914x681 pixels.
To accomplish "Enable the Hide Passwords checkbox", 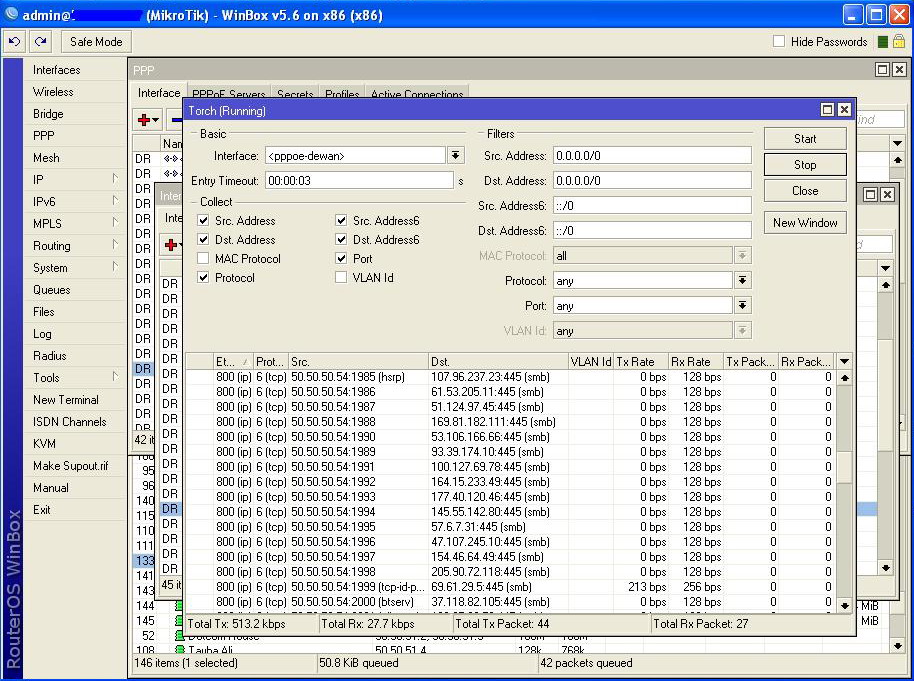I will tap(779, 42).
